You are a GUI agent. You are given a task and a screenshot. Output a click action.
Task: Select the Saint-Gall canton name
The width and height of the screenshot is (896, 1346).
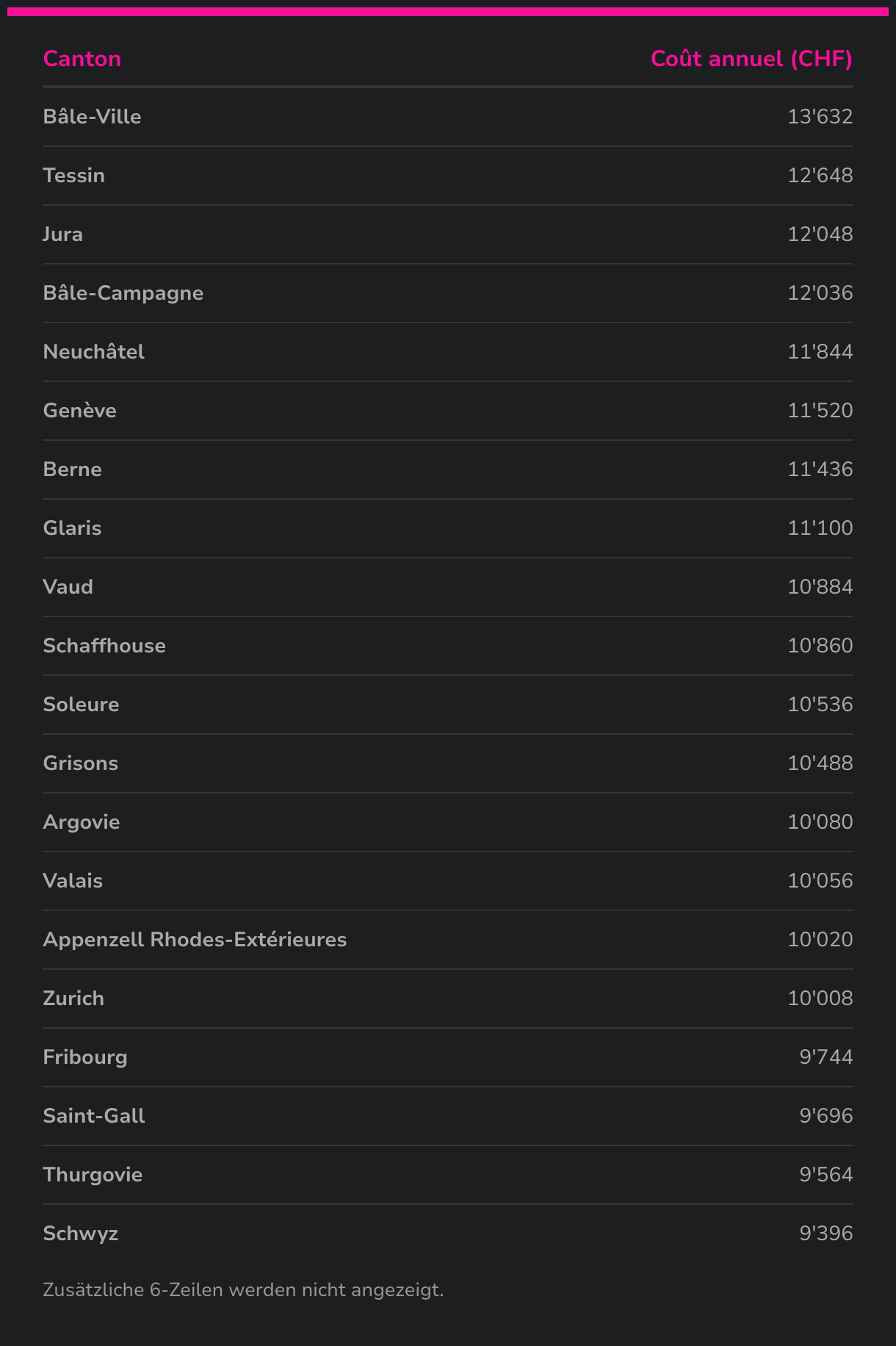point(93,1116)
